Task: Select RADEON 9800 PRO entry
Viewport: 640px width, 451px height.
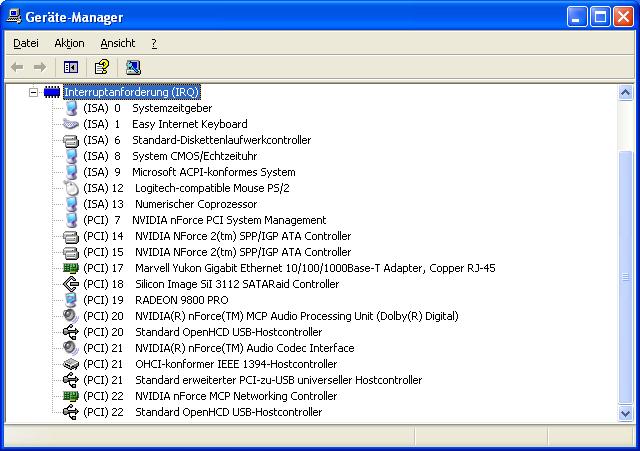Action: point(156,300)
